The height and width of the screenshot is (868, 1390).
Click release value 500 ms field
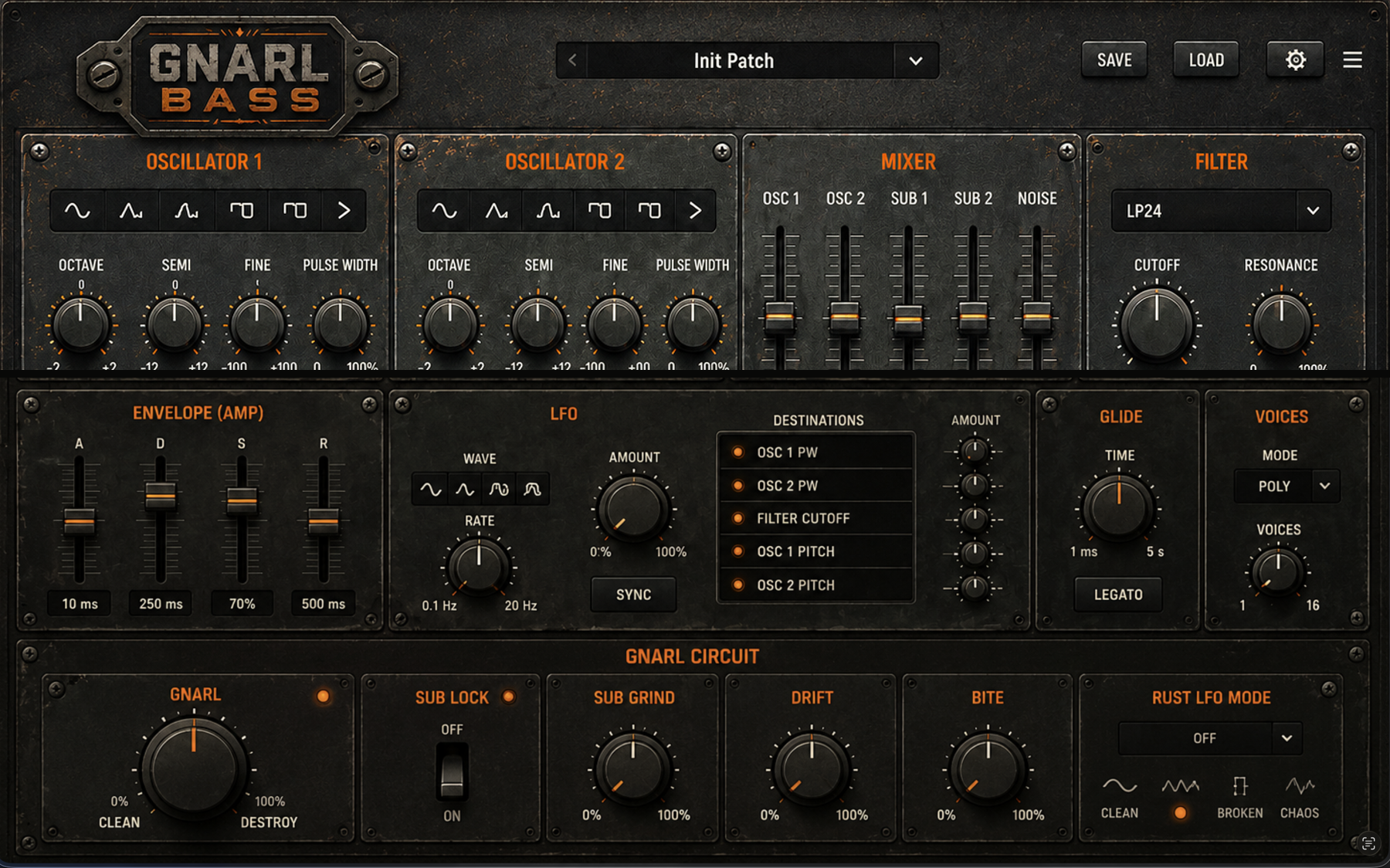pos(324,604)
